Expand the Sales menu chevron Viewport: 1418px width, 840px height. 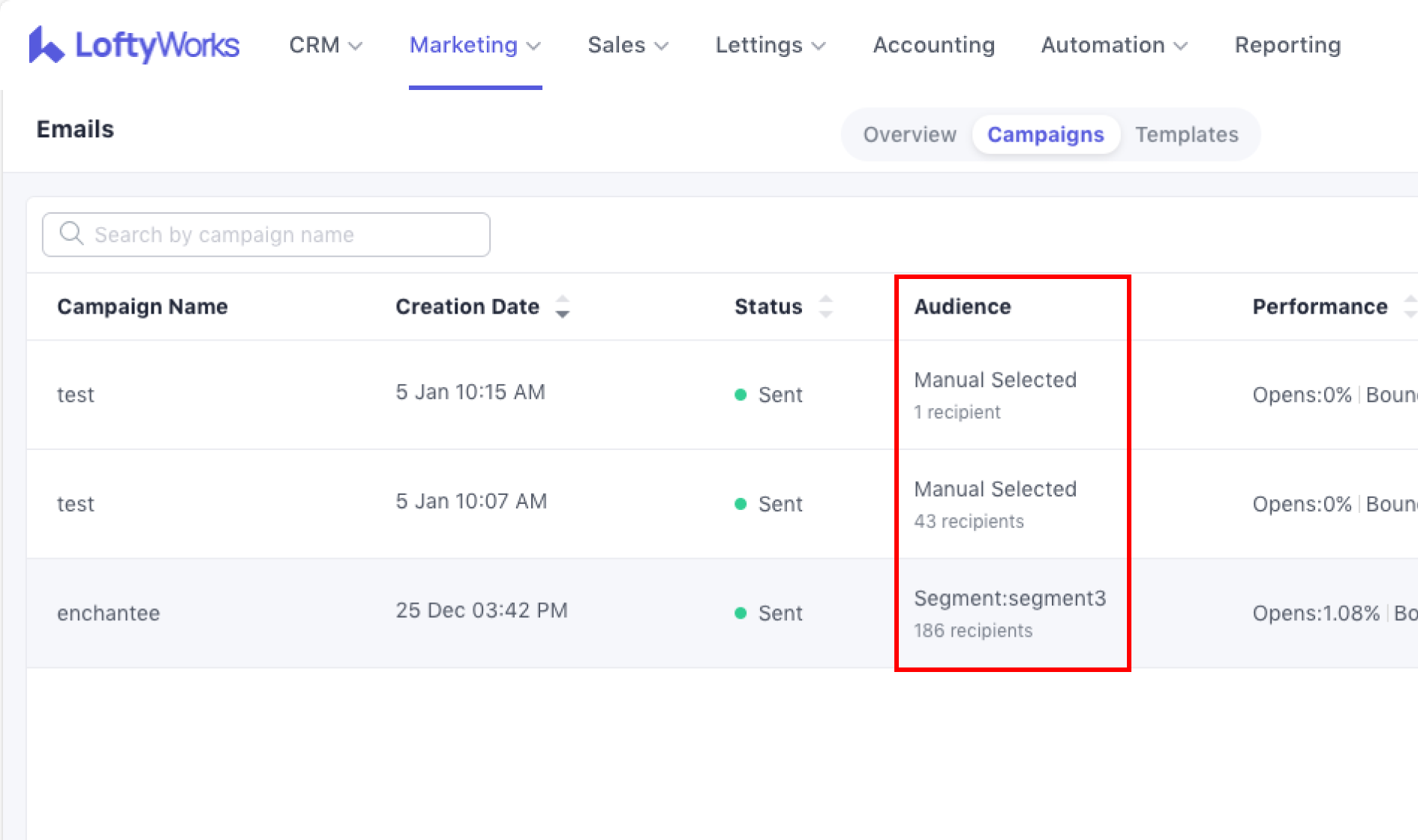[661, 46]
